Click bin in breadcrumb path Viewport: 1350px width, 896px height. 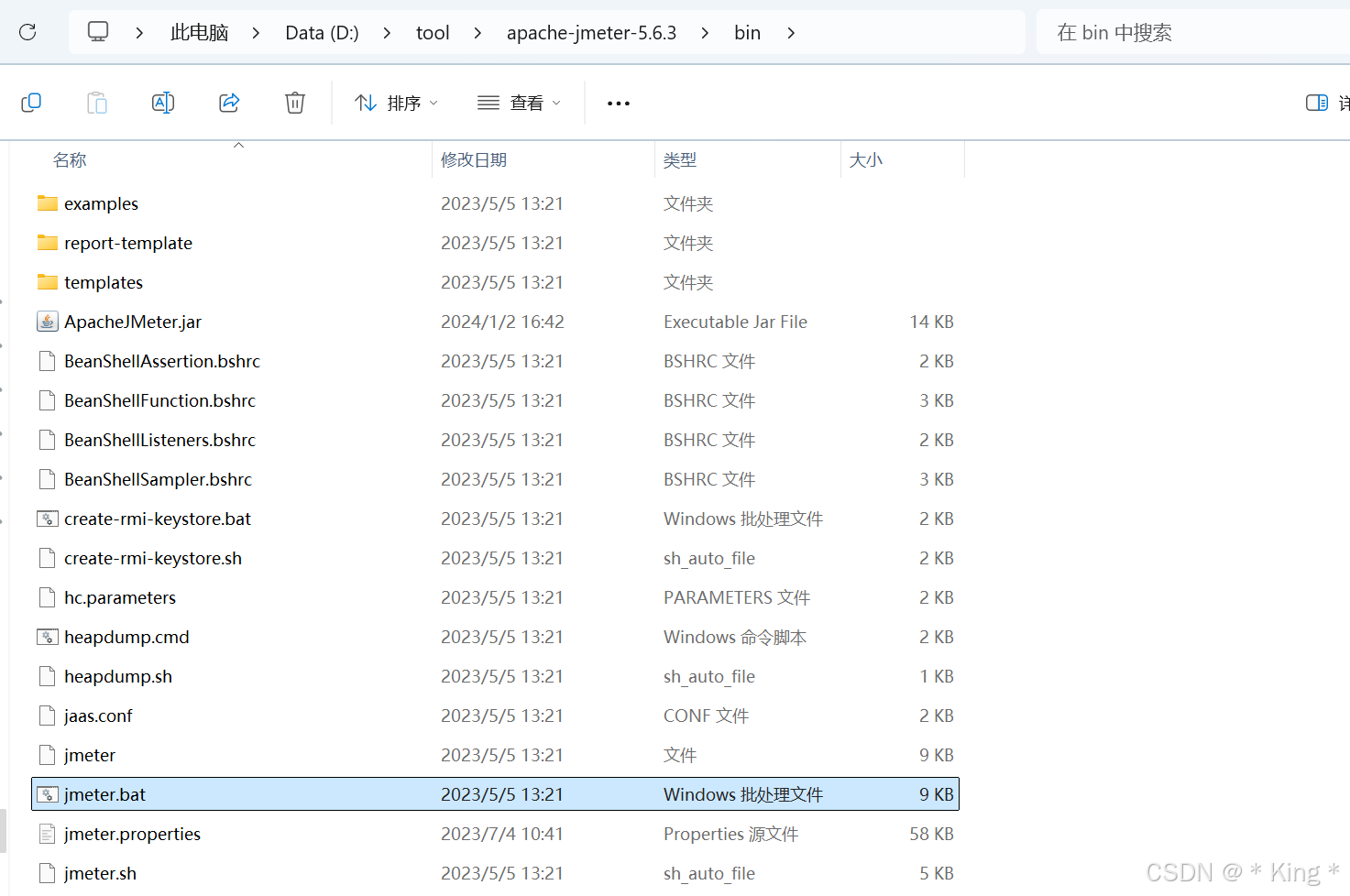747,33
